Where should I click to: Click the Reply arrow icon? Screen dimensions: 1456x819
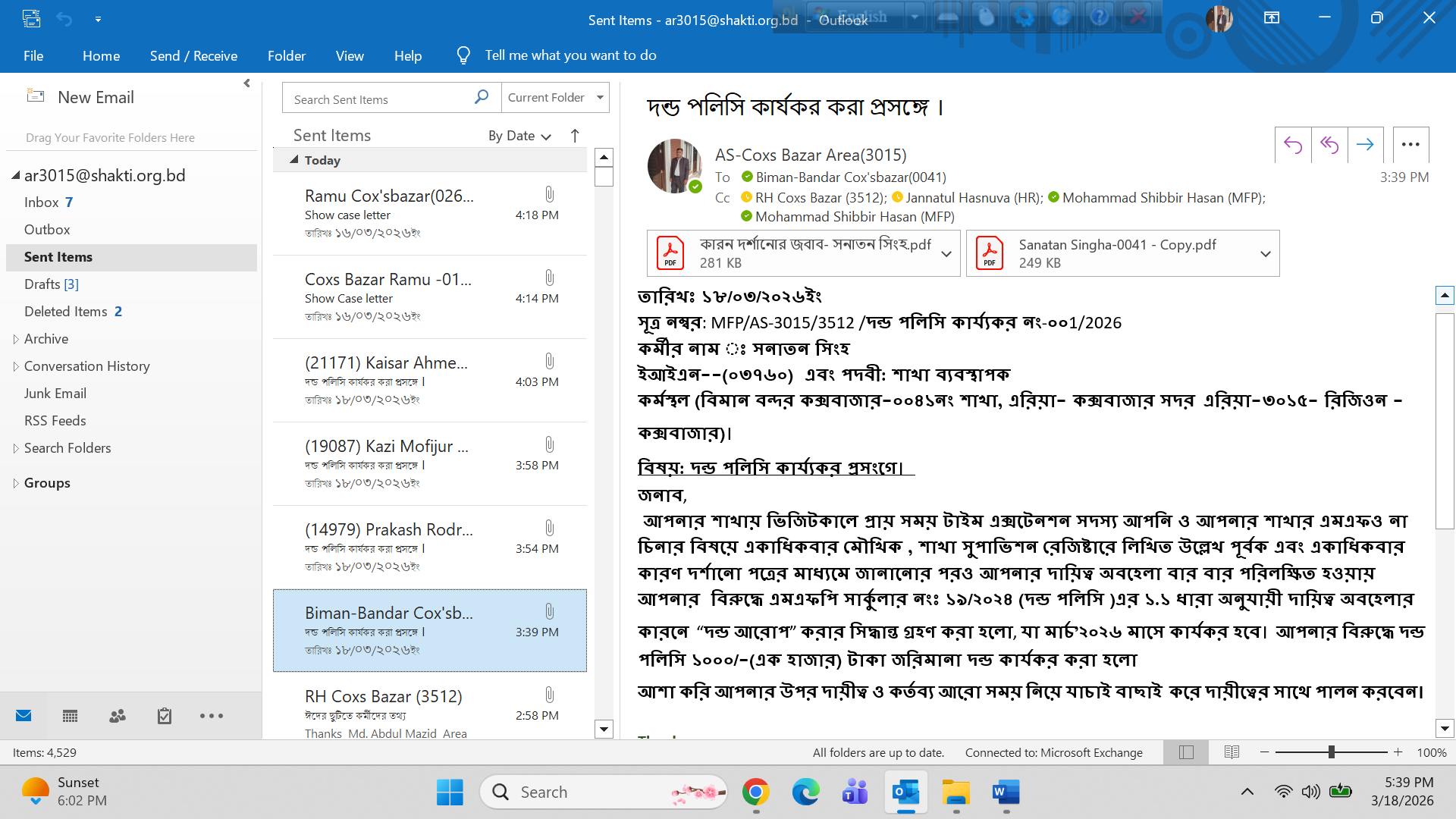click(x=1293, y=145)
